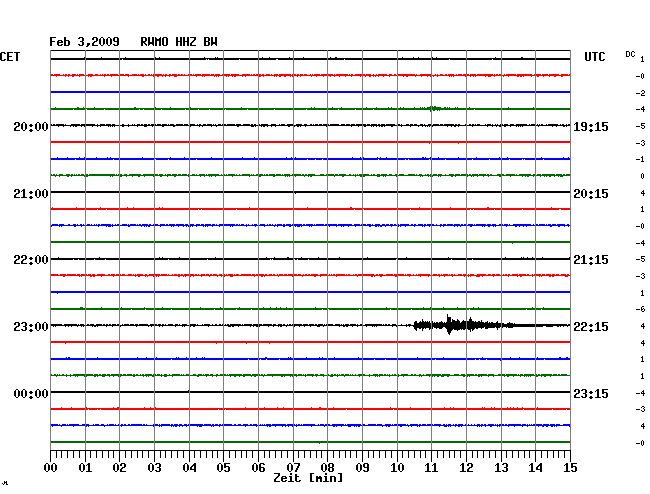The width and height of the screenshot is (650, 494).
Task: Select the "-6" DC offset value
Action: coord(640,310)
